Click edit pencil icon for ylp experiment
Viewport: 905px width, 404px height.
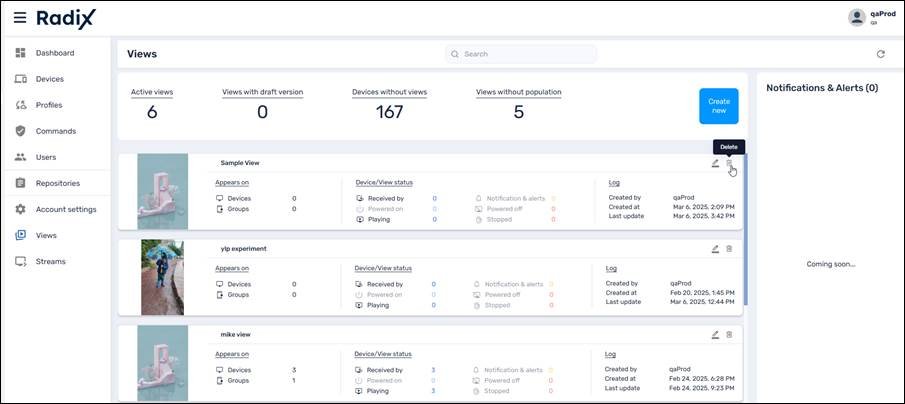click(715, 249)
